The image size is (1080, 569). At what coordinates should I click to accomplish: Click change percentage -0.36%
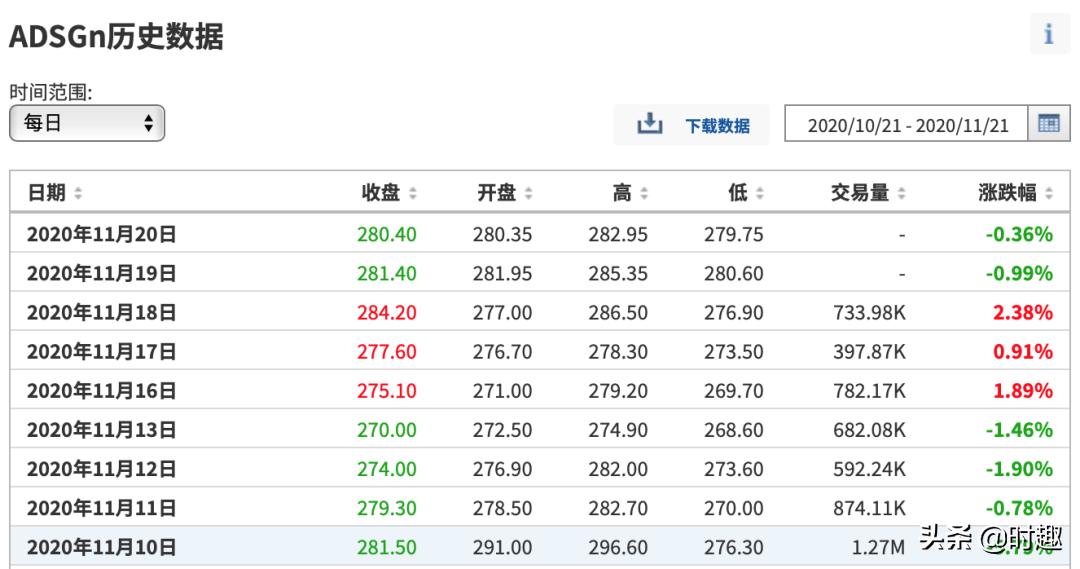pos(1019,234)
